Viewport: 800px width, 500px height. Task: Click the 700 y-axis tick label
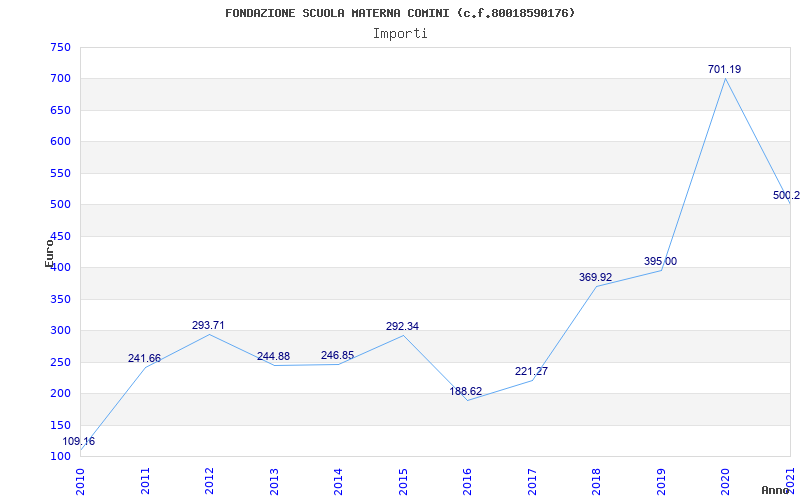tap(60, 79)
